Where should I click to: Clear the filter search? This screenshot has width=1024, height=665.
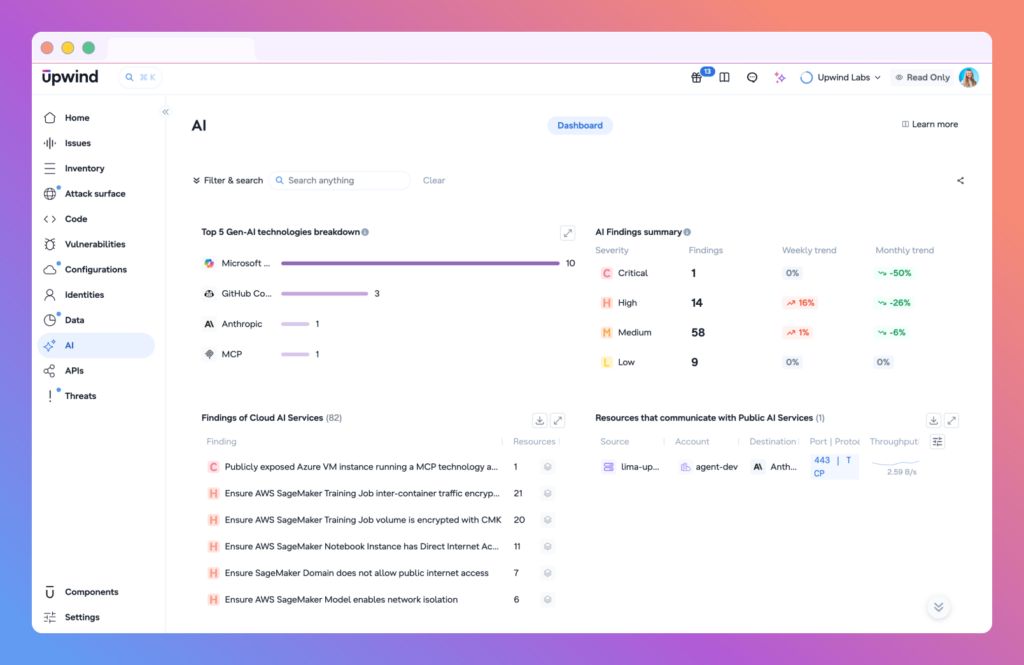[x=434, y=180]
